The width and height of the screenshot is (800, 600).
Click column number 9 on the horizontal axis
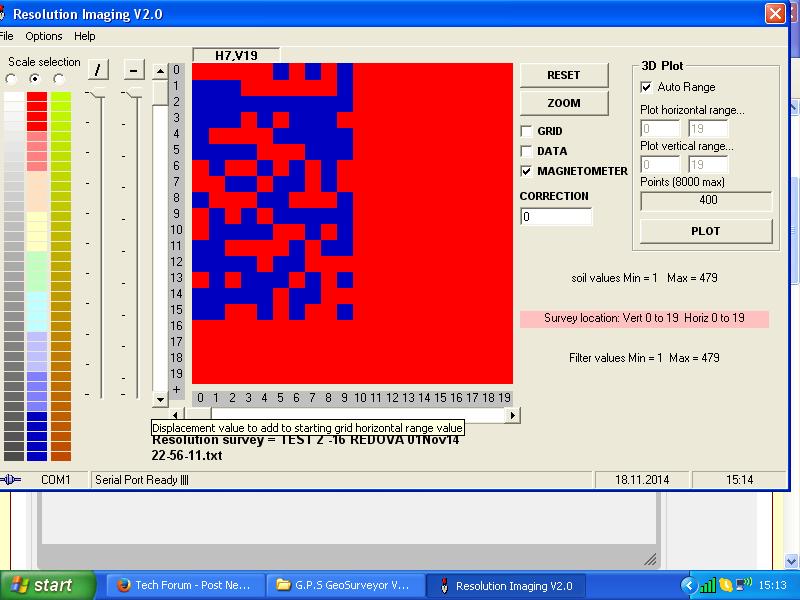[344, 398]
